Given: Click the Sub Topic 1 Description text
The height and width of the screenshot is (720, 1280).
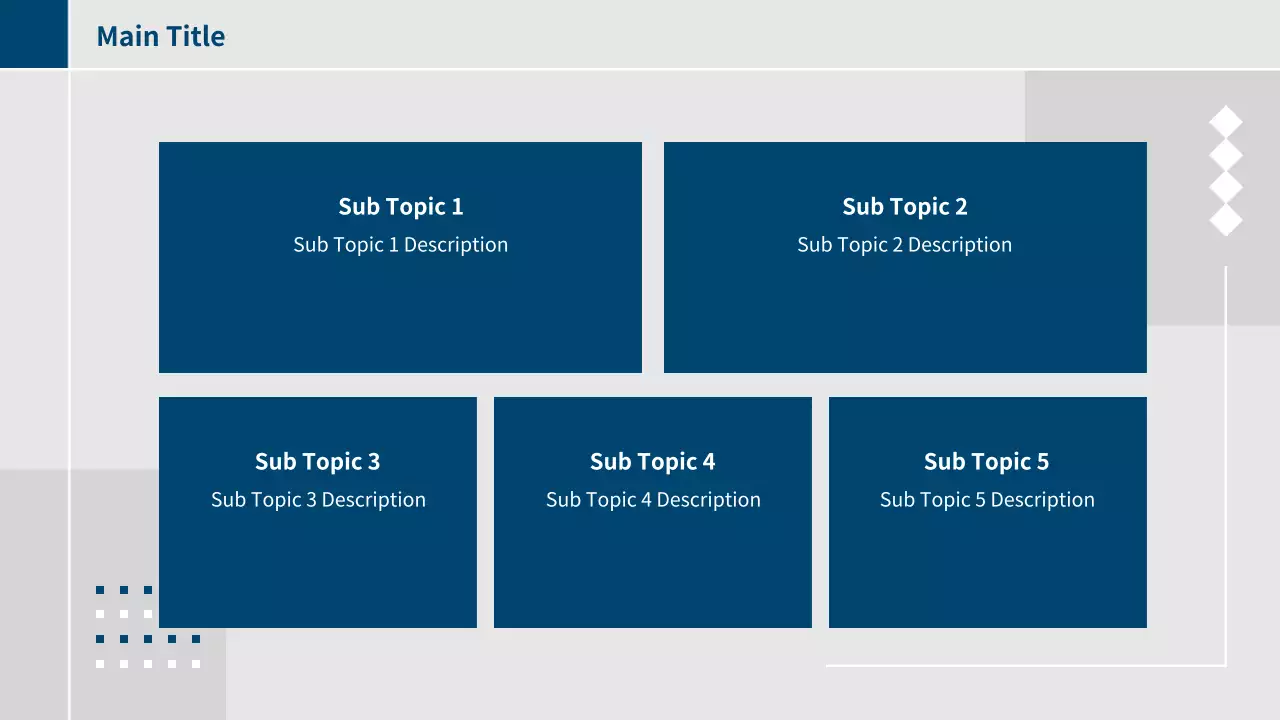Looking at the screenshot, I should coord(400,245).
